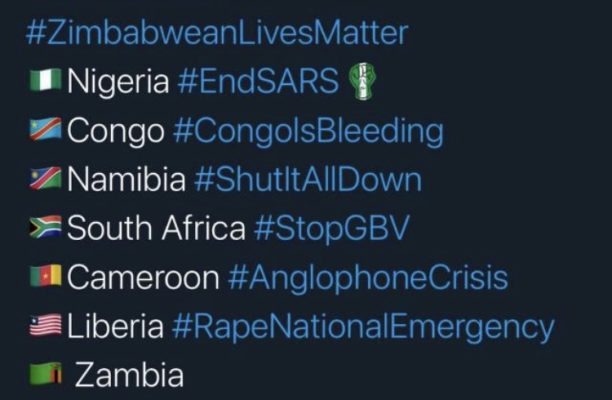The image size is (612, 400).
Task: Click the word Zambia
Action: (130, 375)
